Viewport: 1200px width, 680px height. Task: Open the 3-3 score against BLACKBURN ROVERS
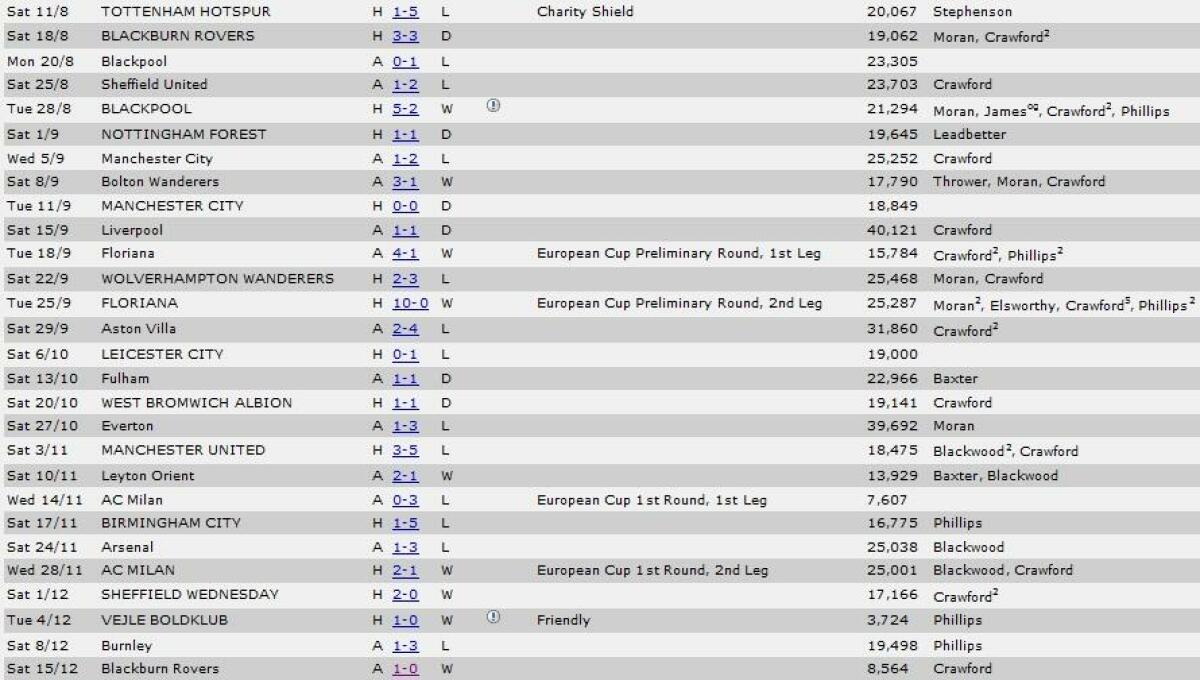coord(405,36)
